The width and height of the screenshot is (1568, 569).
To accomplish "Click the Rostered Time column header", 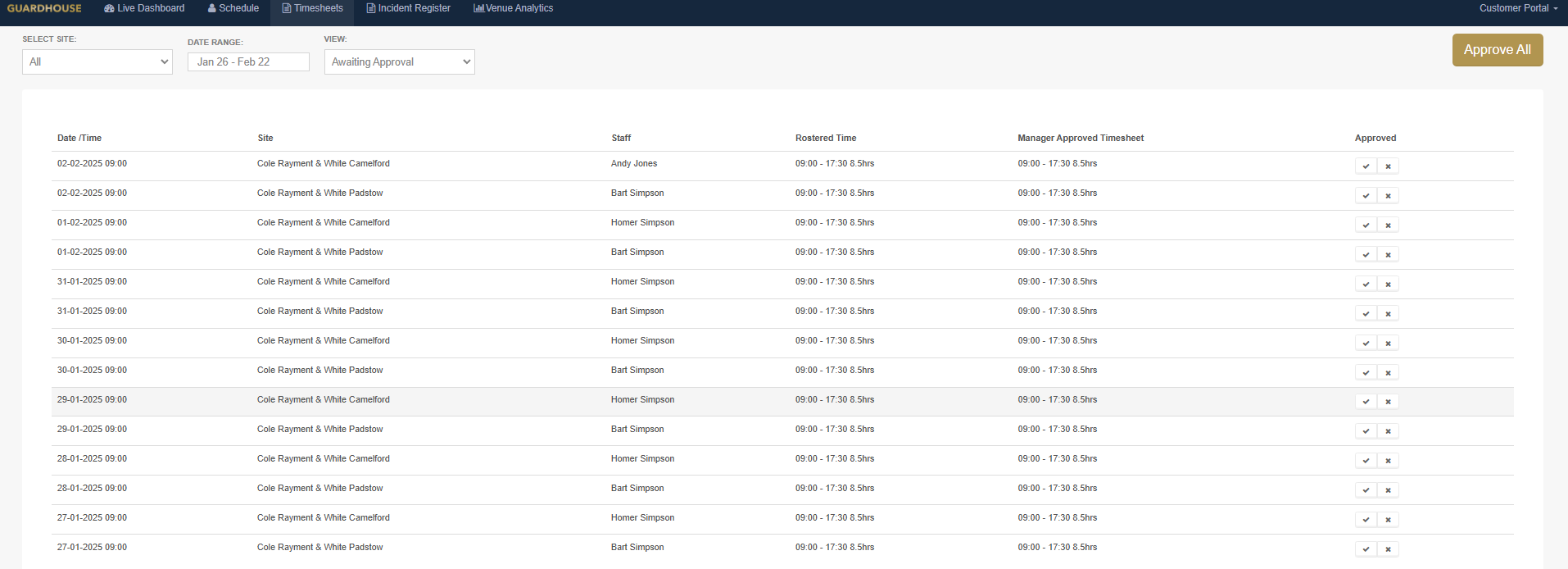I will 826,138.
